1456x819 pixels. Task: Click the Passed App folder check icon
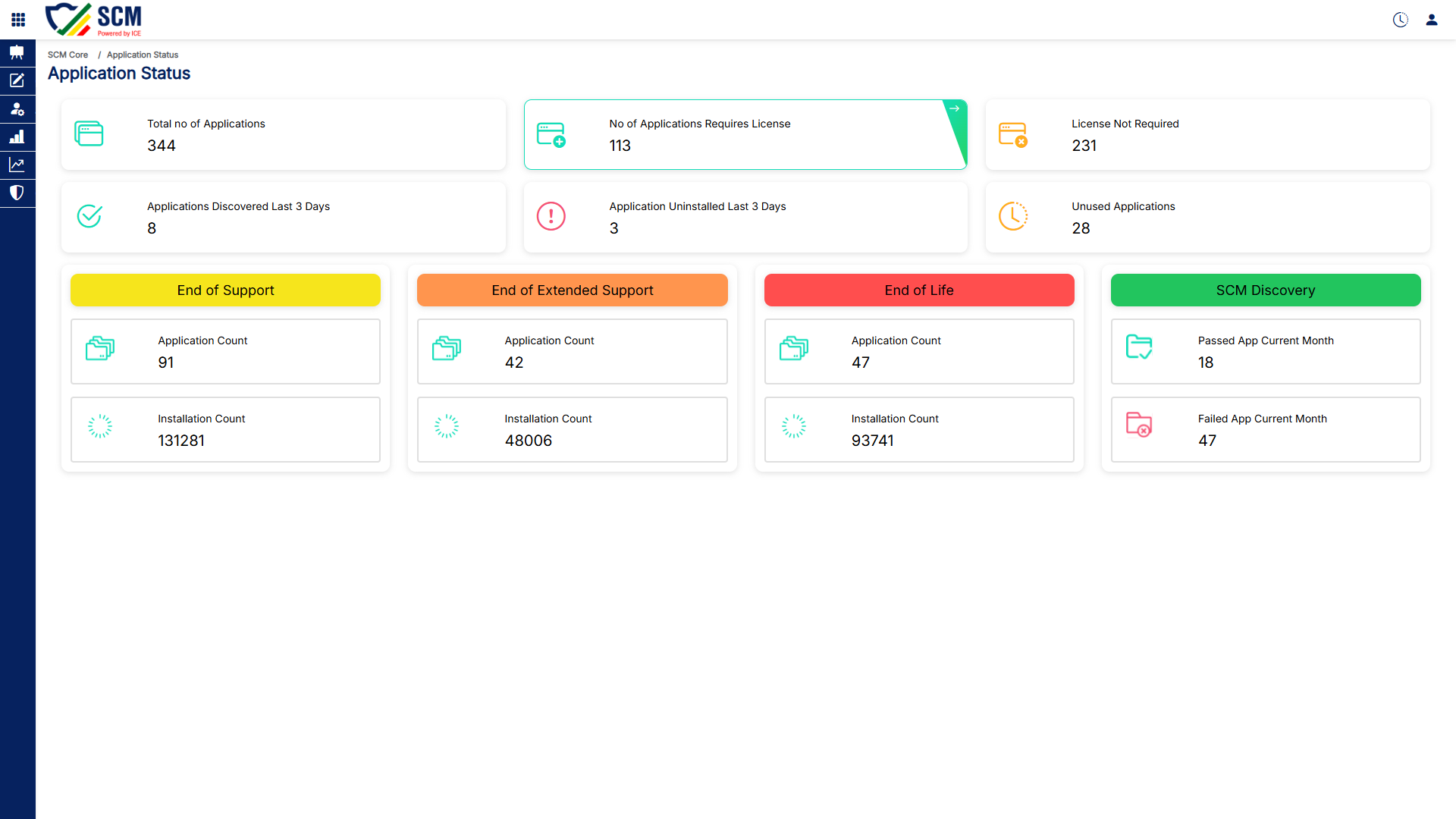coord(1139,347)
